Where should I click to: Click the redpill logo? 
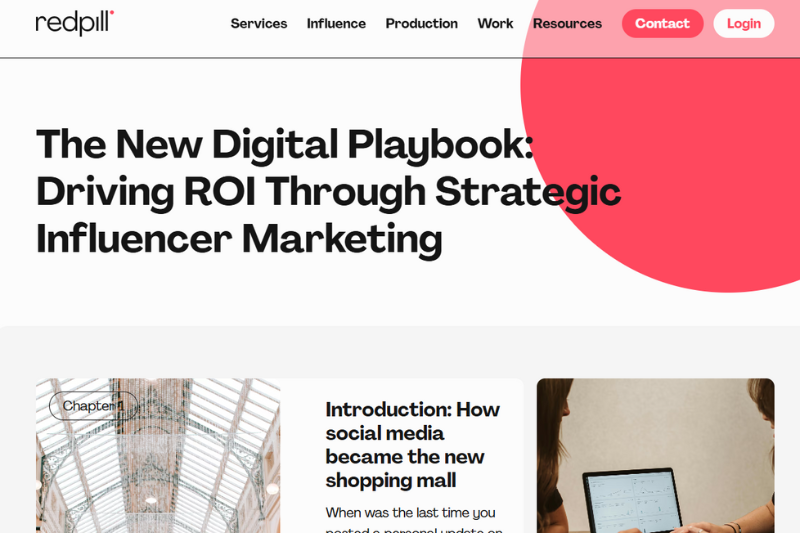pyautogui.click(x=74, y=23)
